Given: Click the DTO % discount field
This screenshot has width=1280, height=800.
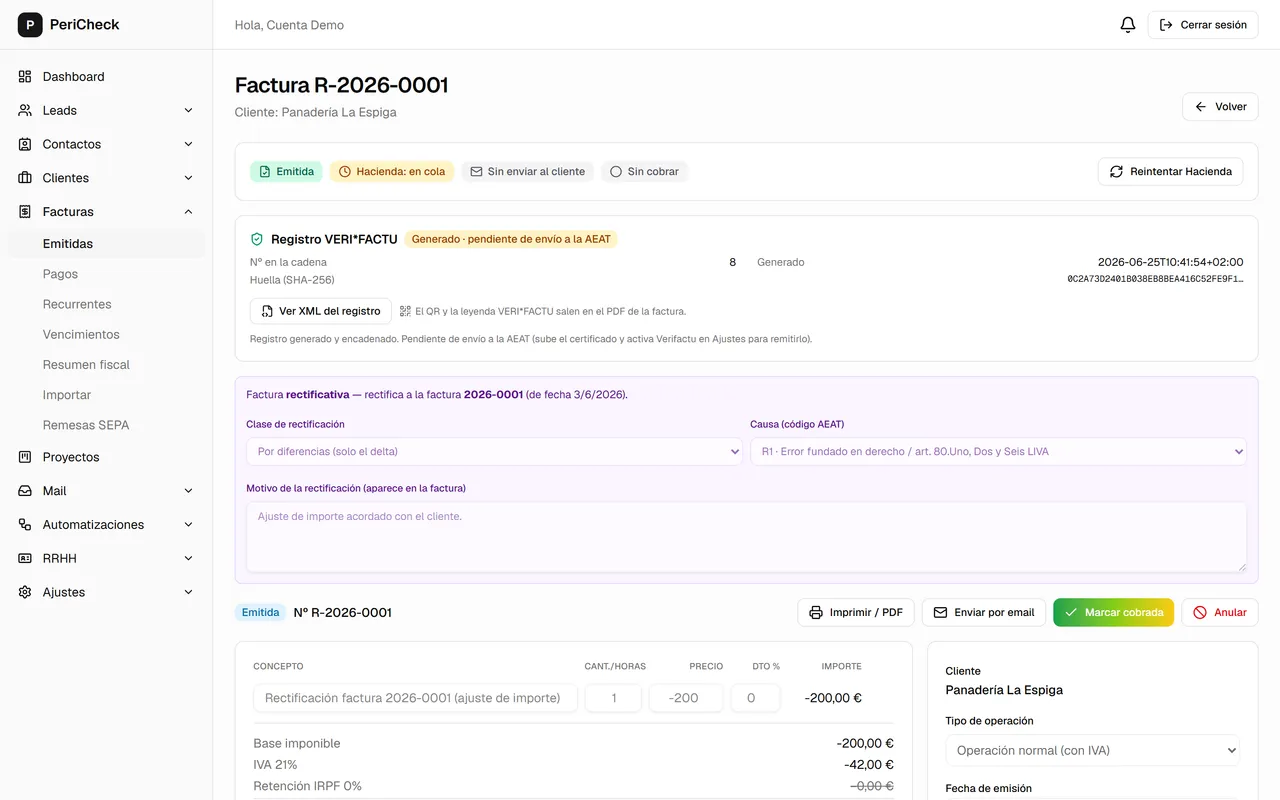Looking at the screenshot, I should (x=755, y=698).
